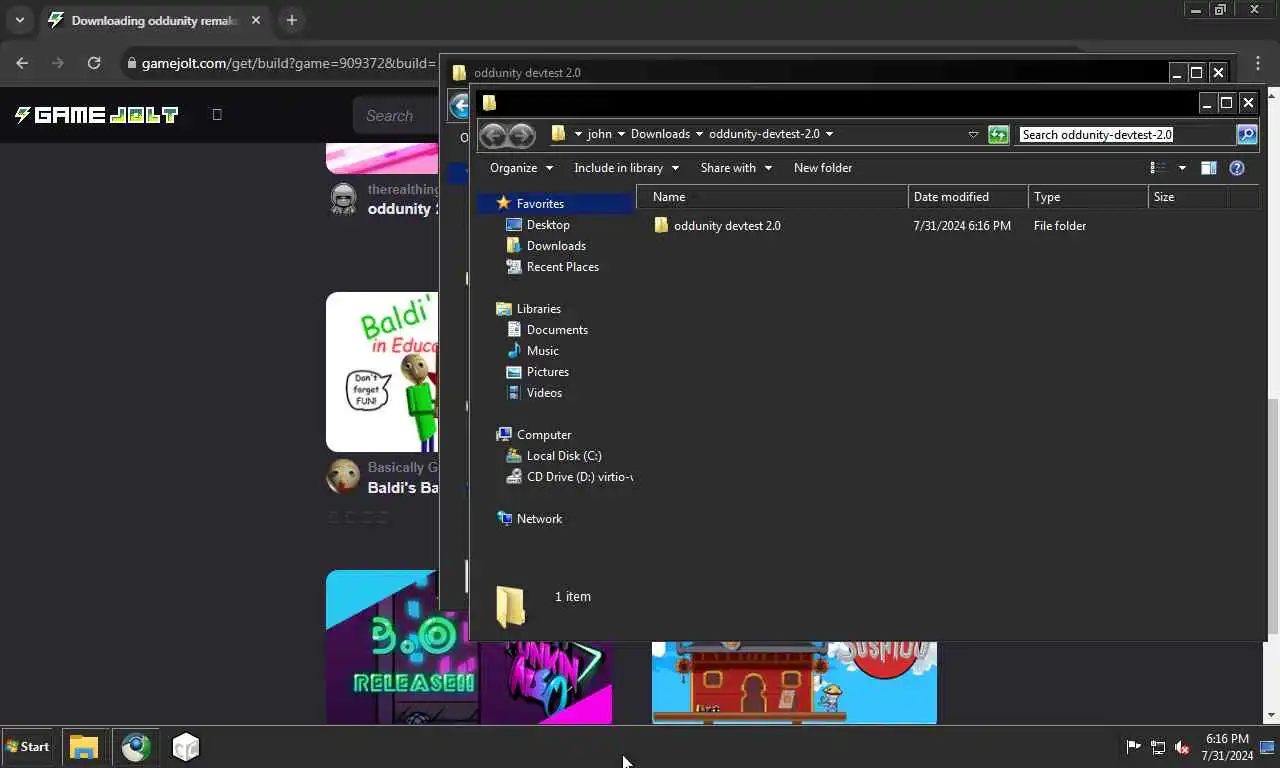Click the cube app icon on taskbar
The image size is (1280, 768).
(186, 746)
